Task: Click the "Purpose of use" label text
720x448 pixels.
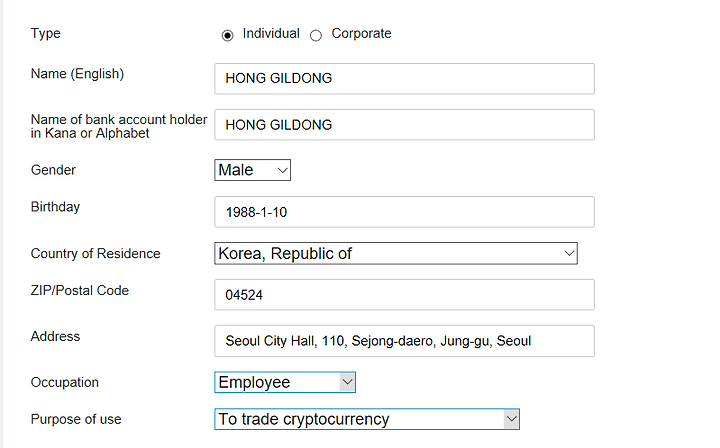Action: pyautogui.click(x=76, y=419)
